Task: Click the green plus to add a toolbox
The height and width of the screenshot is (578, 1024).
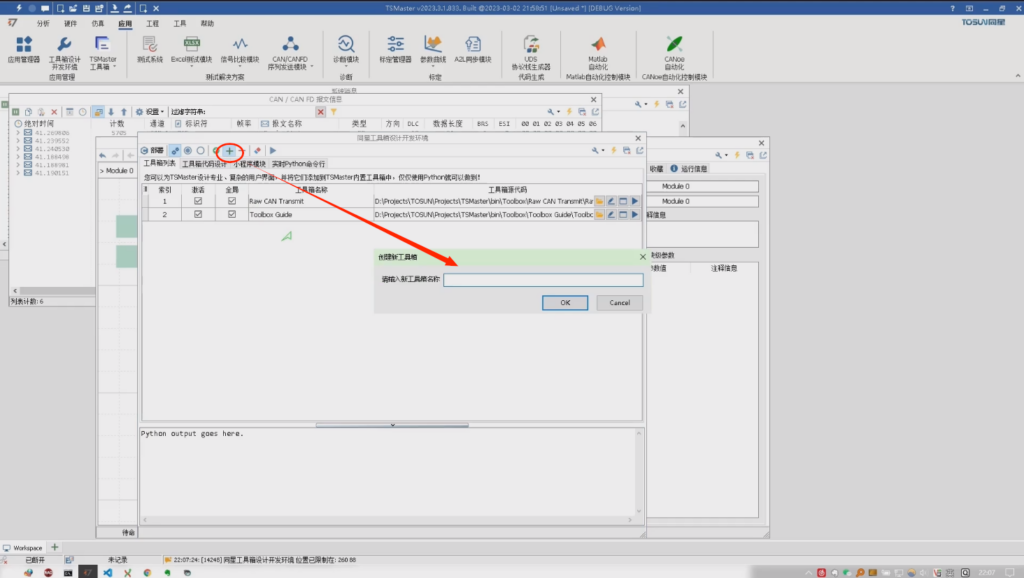Action: pyautogui.click(x=230, y=150)
